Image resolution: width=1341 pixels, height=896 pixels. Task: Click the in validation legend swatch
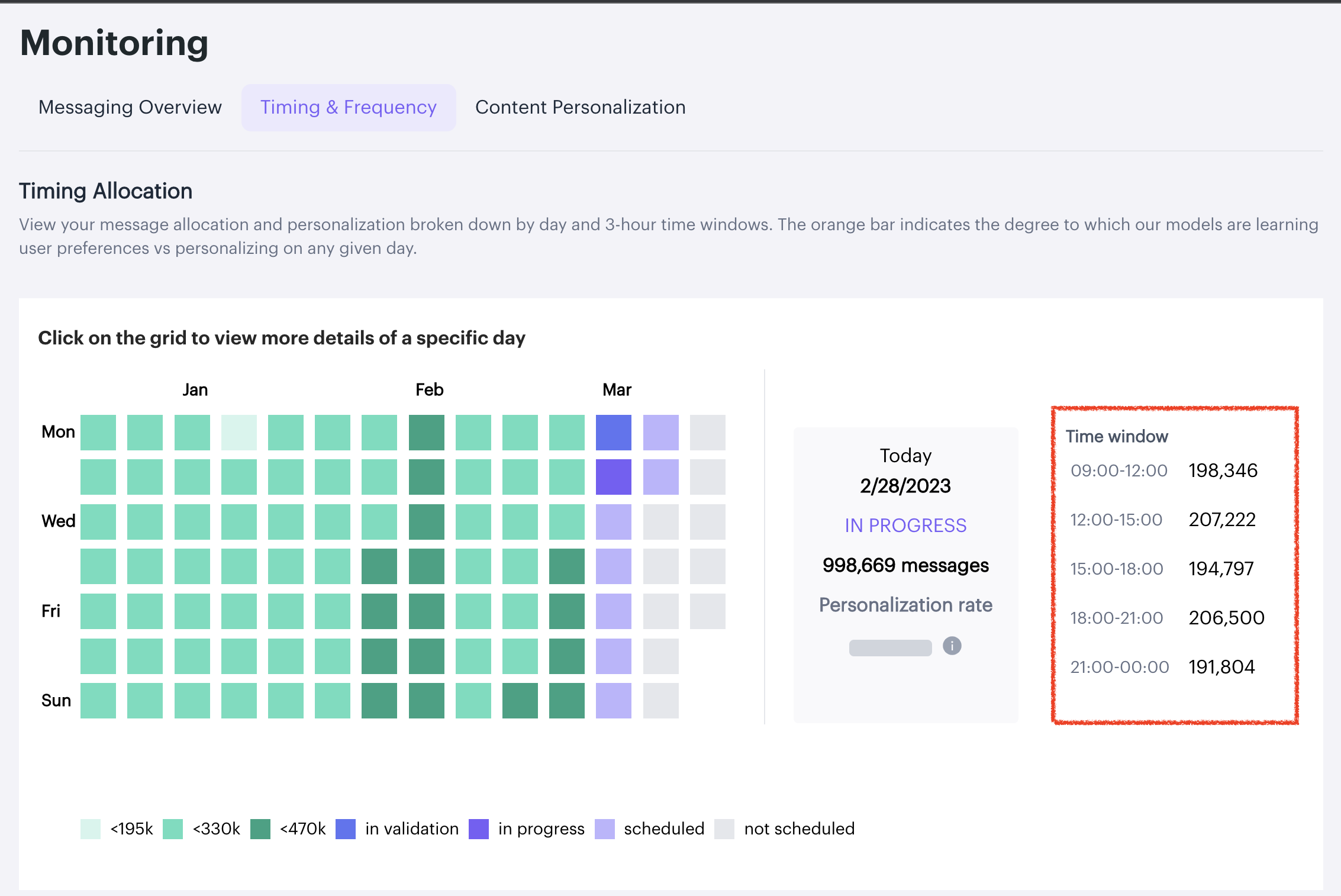point(346,829)
